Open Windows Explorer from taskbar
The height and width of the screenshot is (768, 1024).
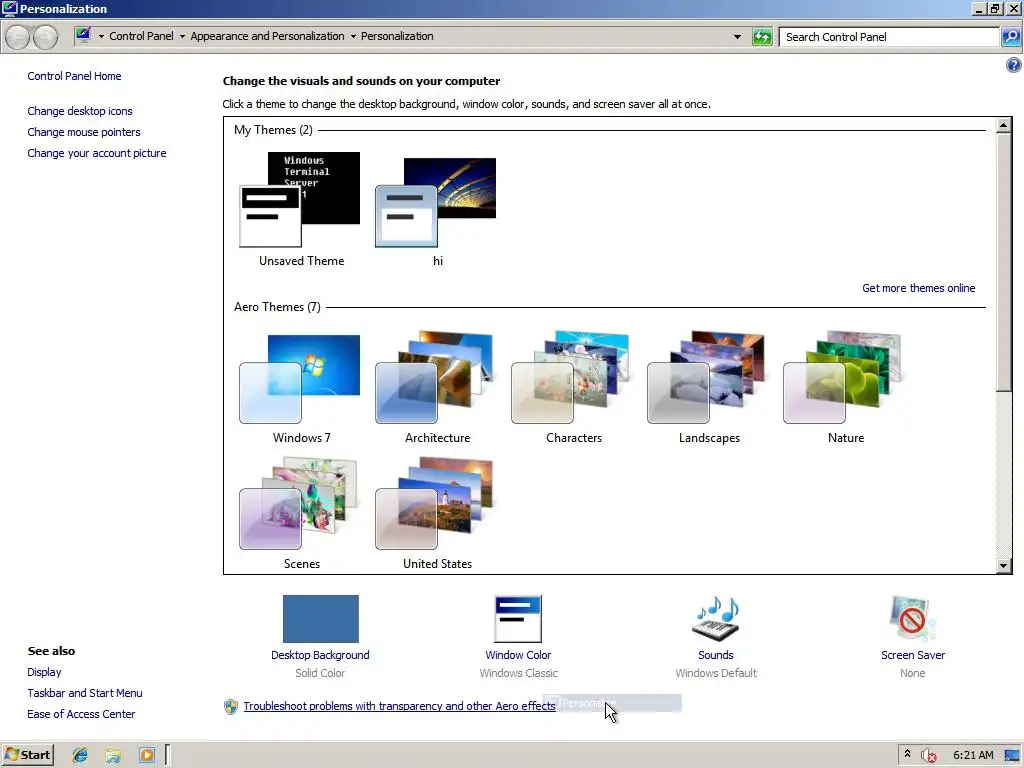coord(113,756)
